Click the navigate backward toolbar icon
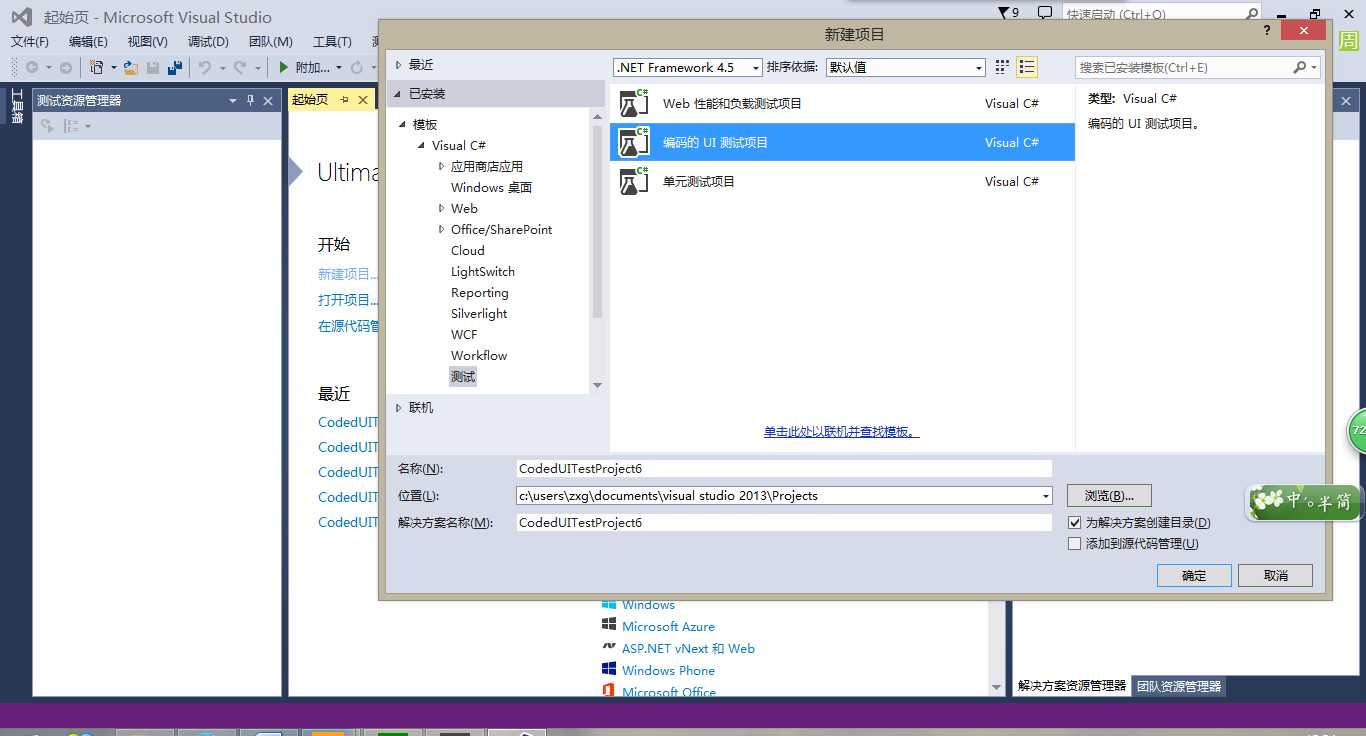 click(x=32, y=68)
